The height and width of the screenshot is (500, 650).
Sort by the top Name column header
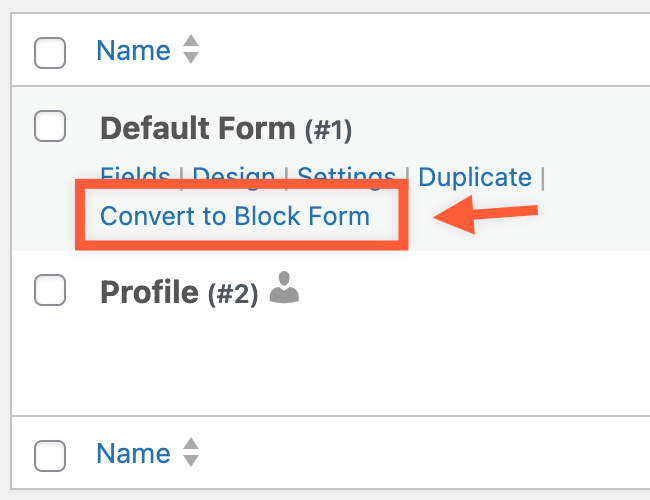(132, 50)
